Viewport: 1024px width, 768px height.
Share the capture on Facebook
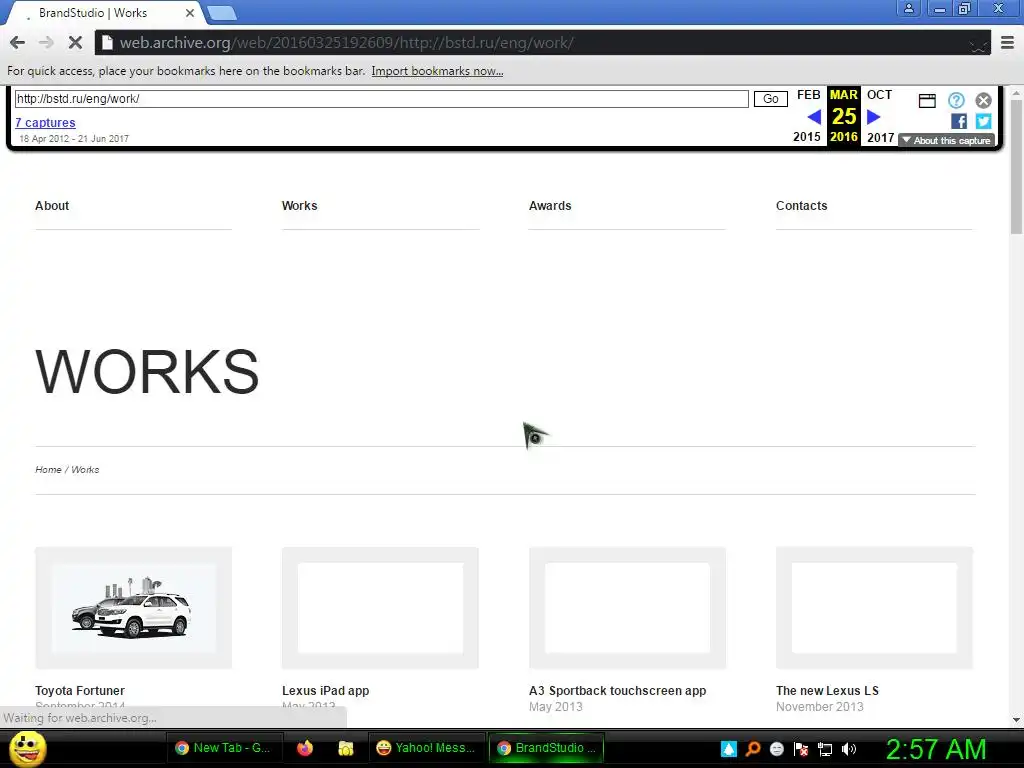(959, 121)
